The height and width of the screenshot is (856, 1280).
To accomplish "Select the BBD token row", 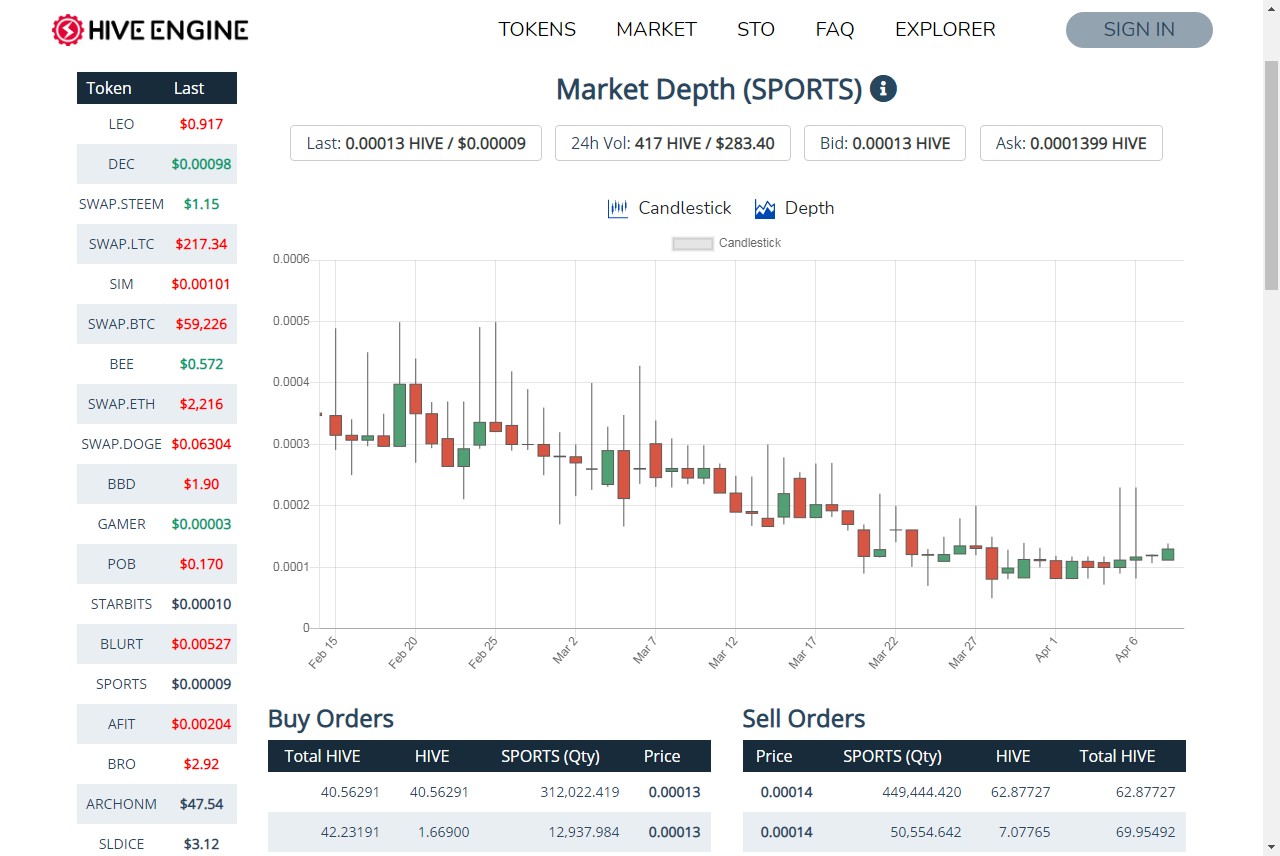I will [x=157, y=484].
